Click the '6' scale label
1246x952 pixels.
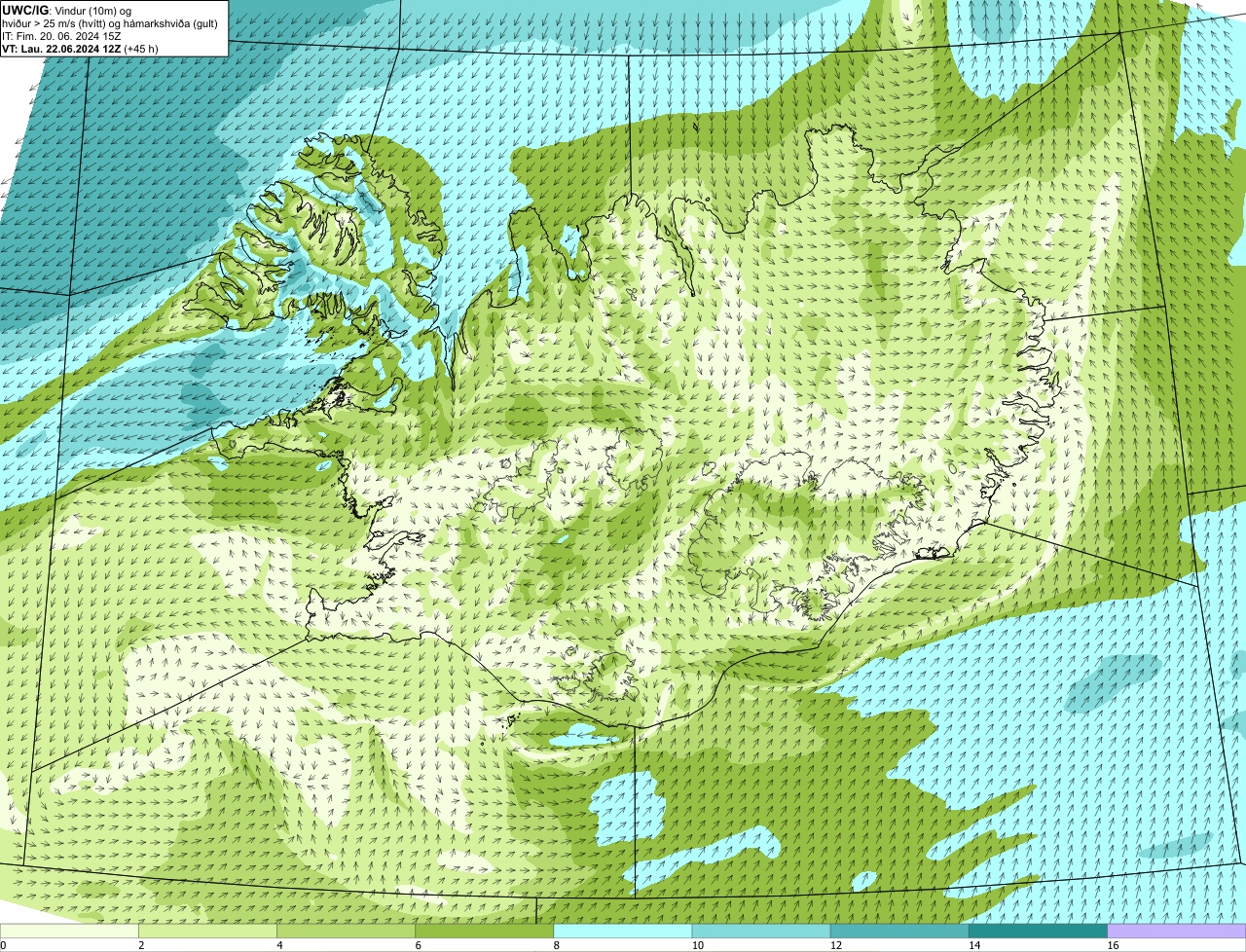(418, 945)
